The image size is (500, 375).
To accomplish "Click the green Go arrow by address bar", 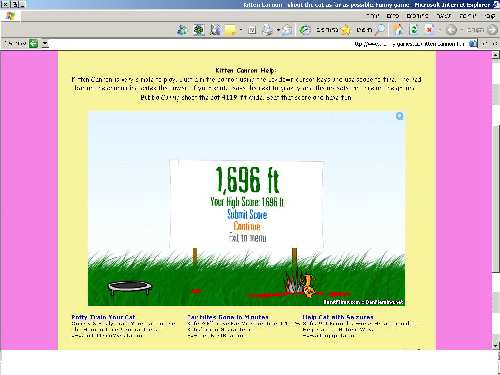I will click(33, 43).
